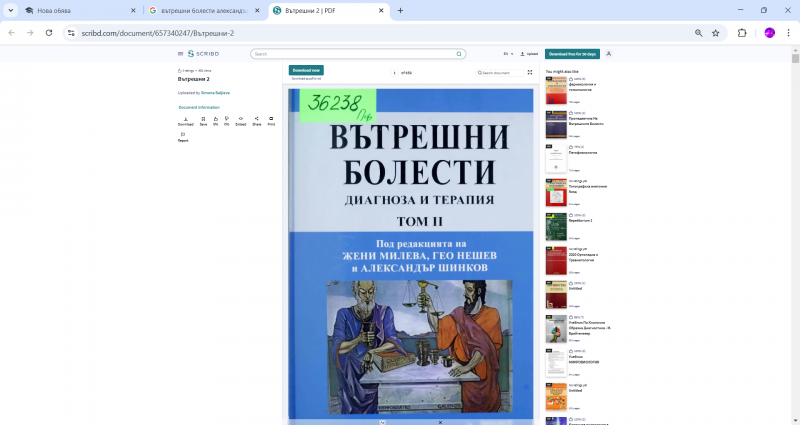Open the head-illustration textbook thumbnail
The image size is (800, 425).
556,329
